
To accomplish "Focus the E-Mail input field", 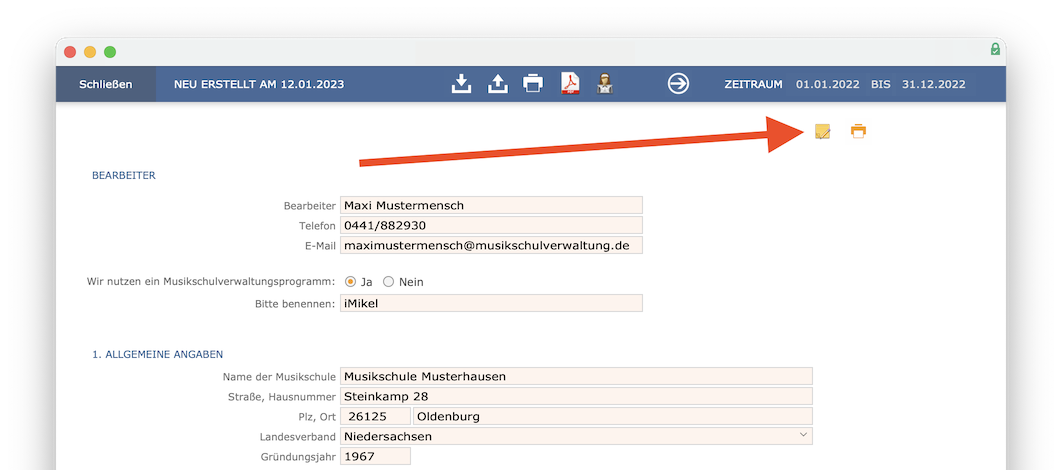I will click(x=491, y=245).
